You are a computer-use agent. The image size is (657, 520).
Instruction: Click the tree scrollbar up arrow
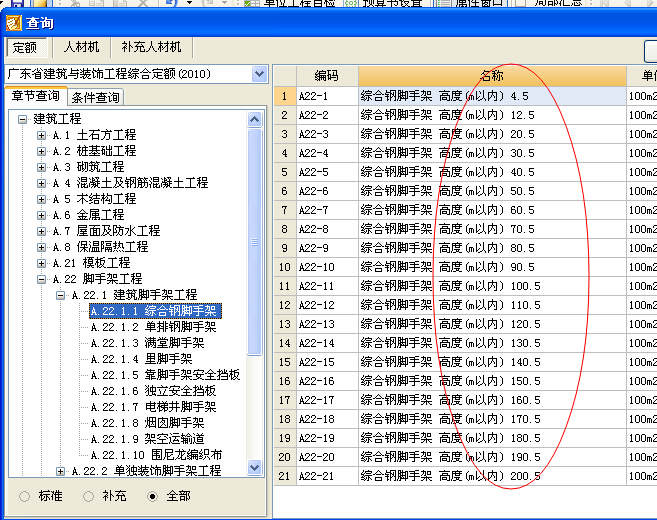[254, 119]
